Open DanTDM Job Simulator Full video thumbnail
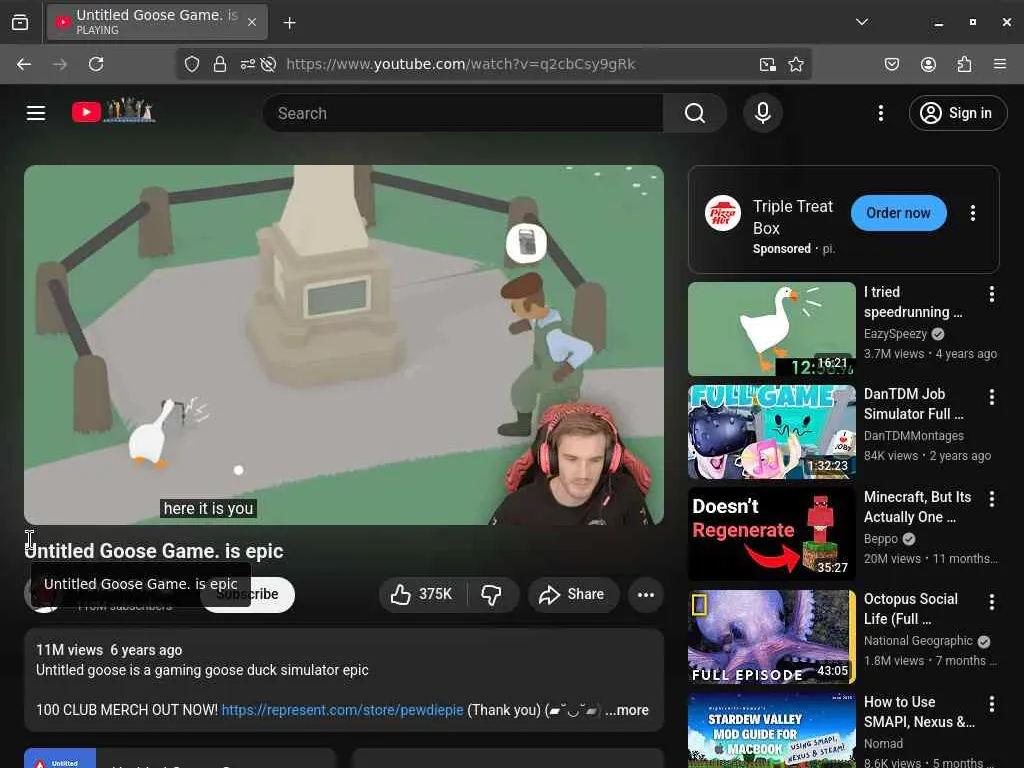This screenshot has height=768, width=1024. (771, 432)
